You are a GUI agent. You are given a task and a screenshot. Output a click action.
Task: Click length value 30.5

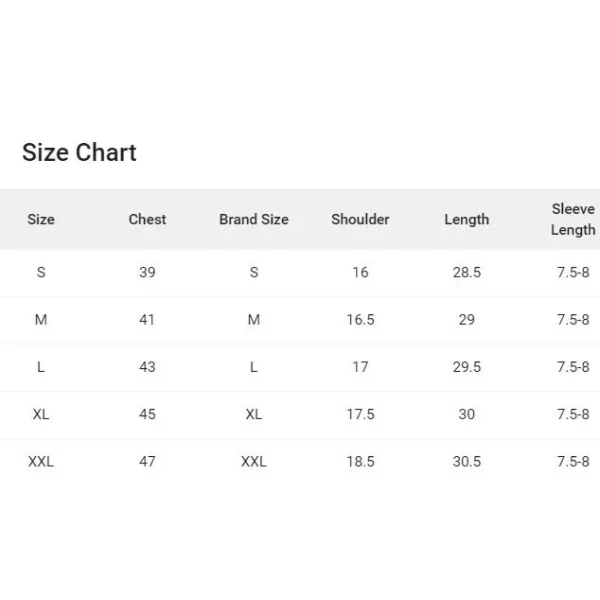[466, 461]
